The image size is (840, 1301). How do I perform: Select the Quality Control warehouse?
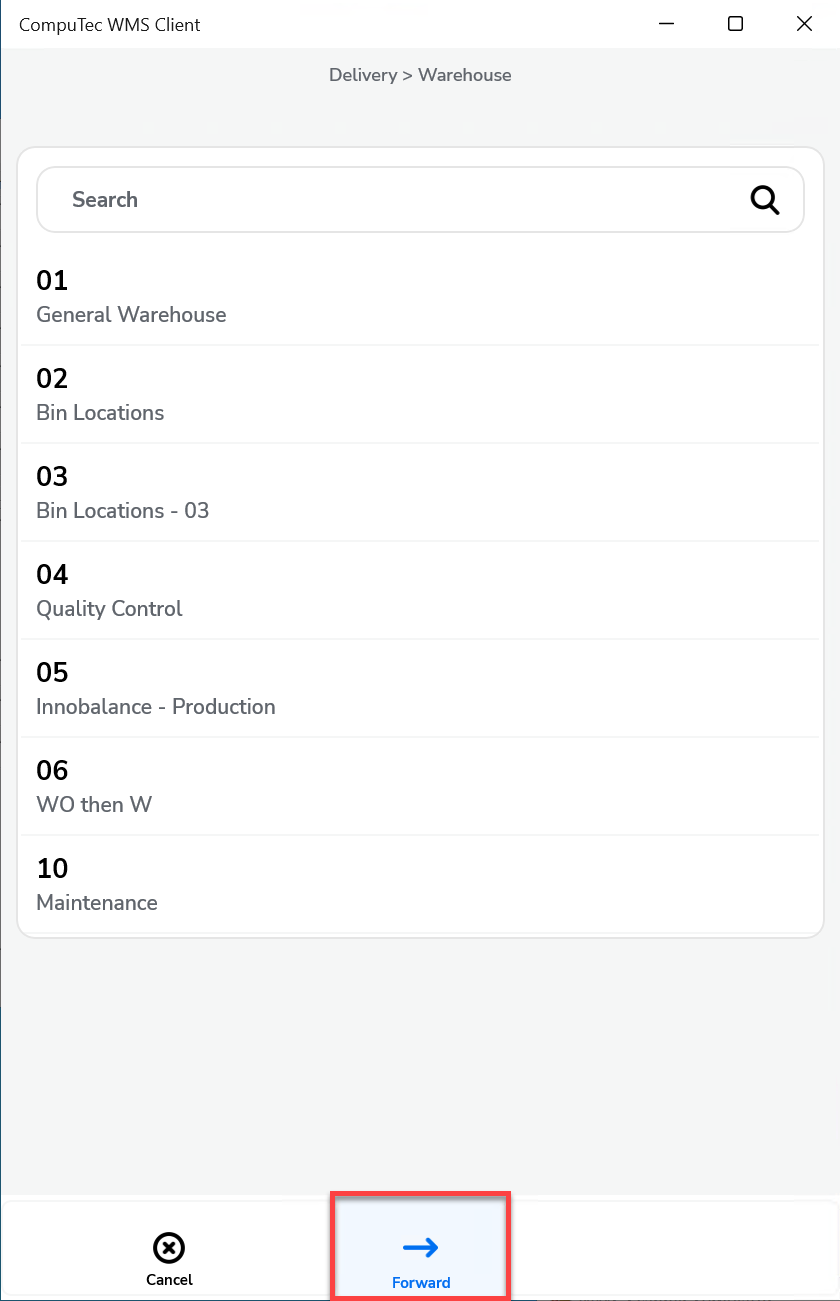tap(420, 590)
